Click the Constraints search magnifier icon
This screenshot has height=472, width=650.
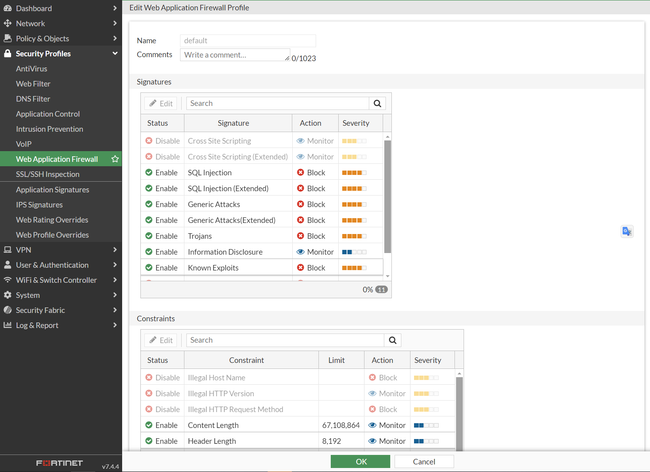tap(393, 340)
